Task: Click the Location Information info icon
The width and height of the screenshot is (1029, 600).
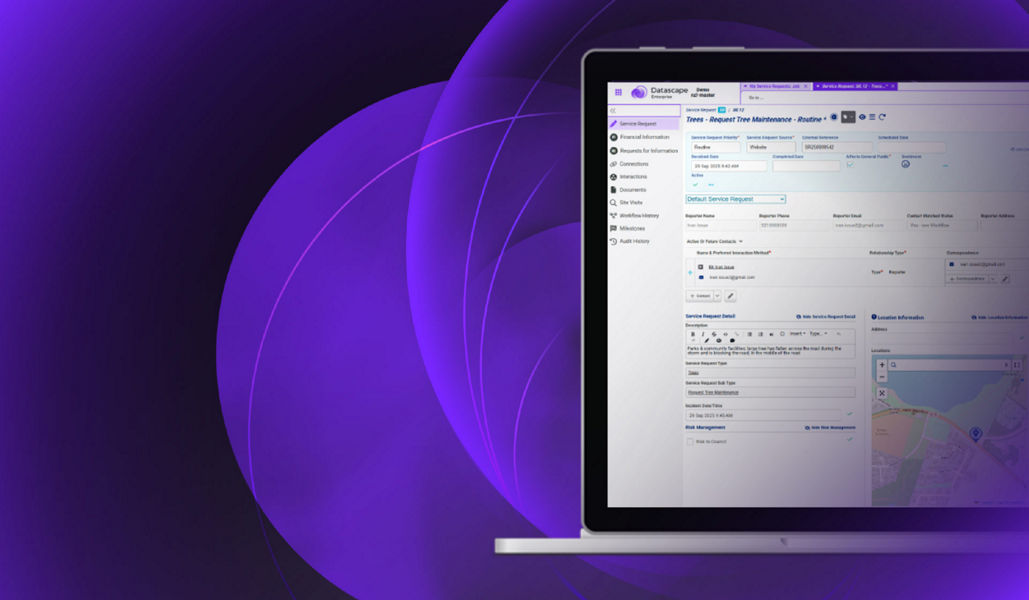Action: 874,317
